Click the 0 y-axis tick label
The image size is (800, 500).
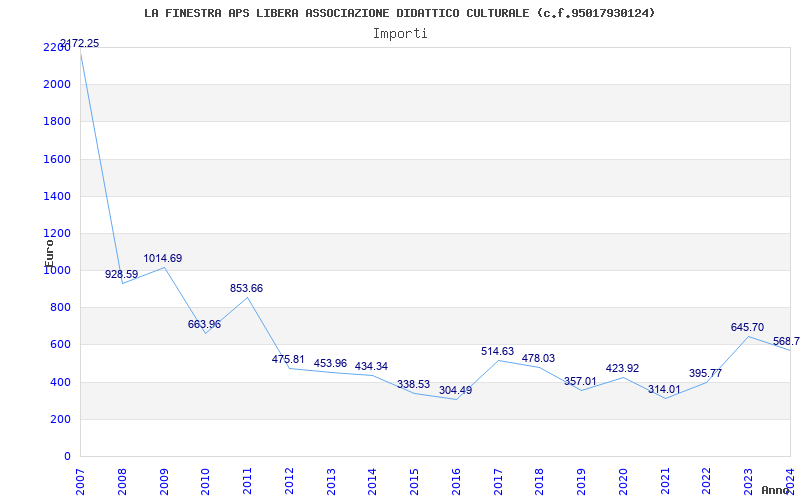click(x=67, y=457)
